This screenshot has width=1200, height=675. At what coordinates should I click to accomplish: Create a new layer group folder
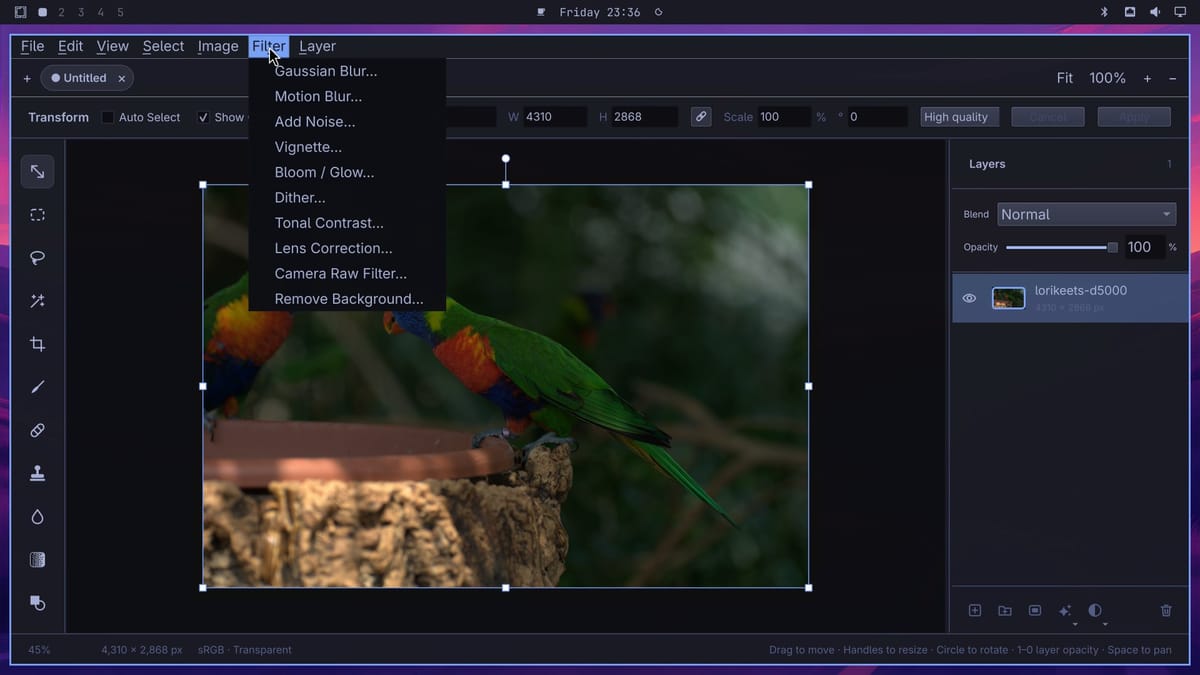(1005, 610)
